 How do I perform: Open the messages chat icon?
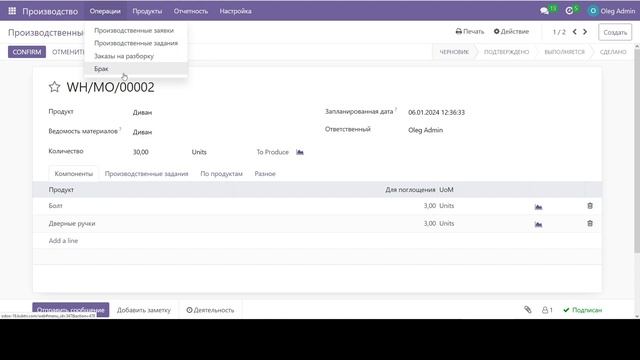tap(544, 11)
